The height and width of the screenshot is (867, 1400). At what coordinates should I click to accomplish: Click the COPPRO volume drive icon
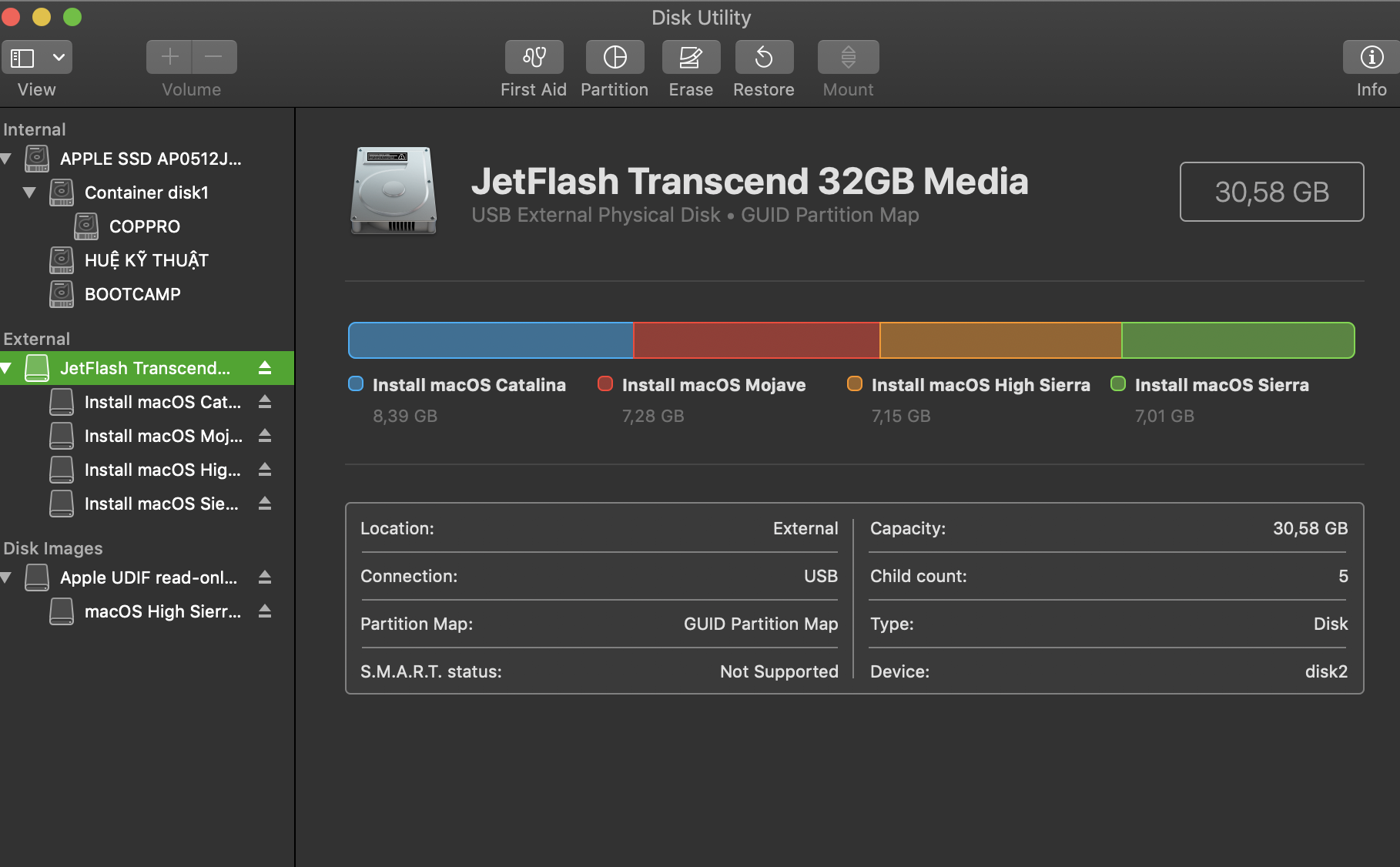pos(86,226)
